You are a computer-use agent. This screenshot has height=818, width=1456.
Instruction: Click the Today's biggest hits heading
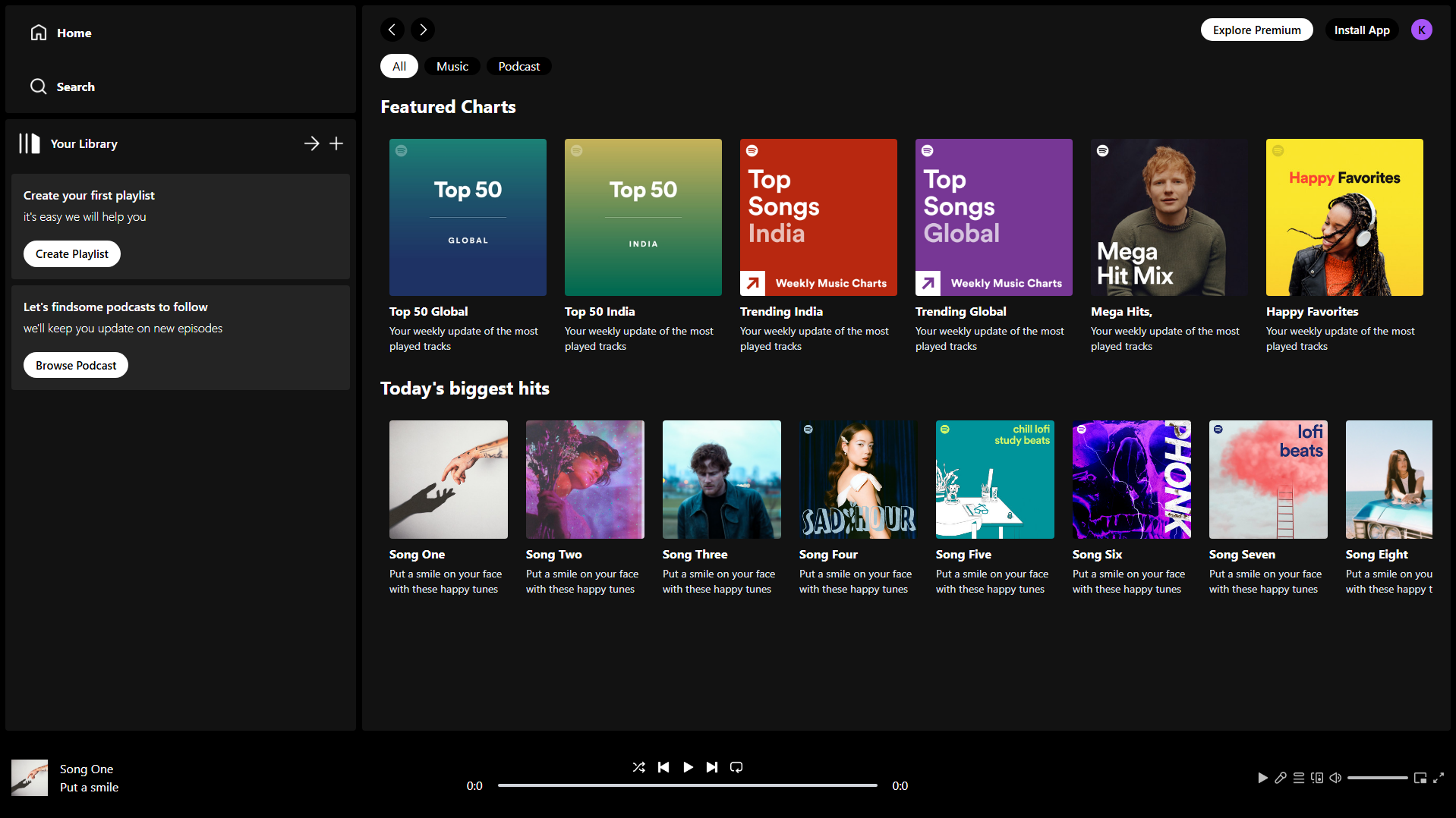click(x=465, y=389)
